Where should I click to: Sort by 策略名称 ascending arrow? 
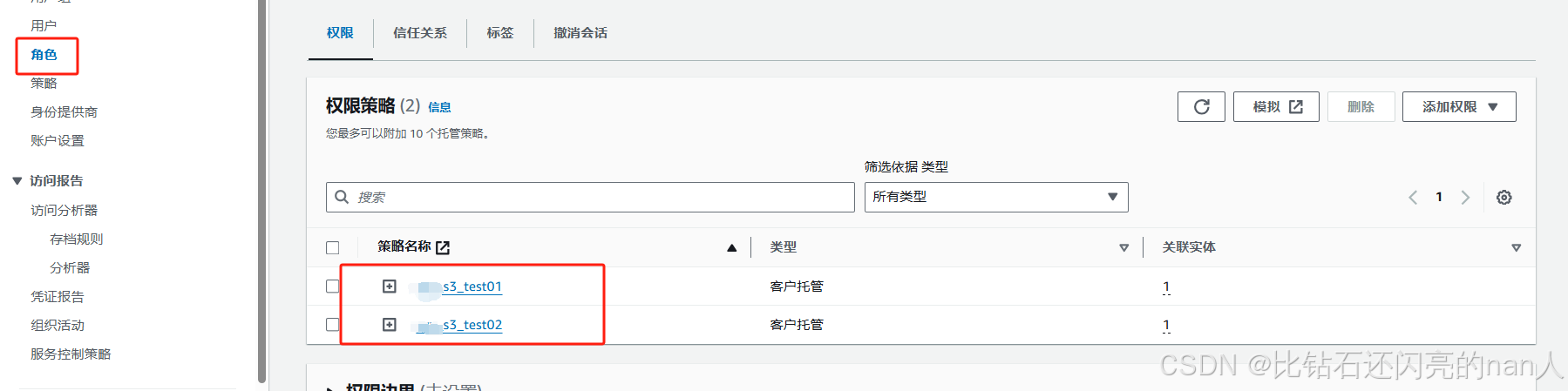[x=732, y=248]
